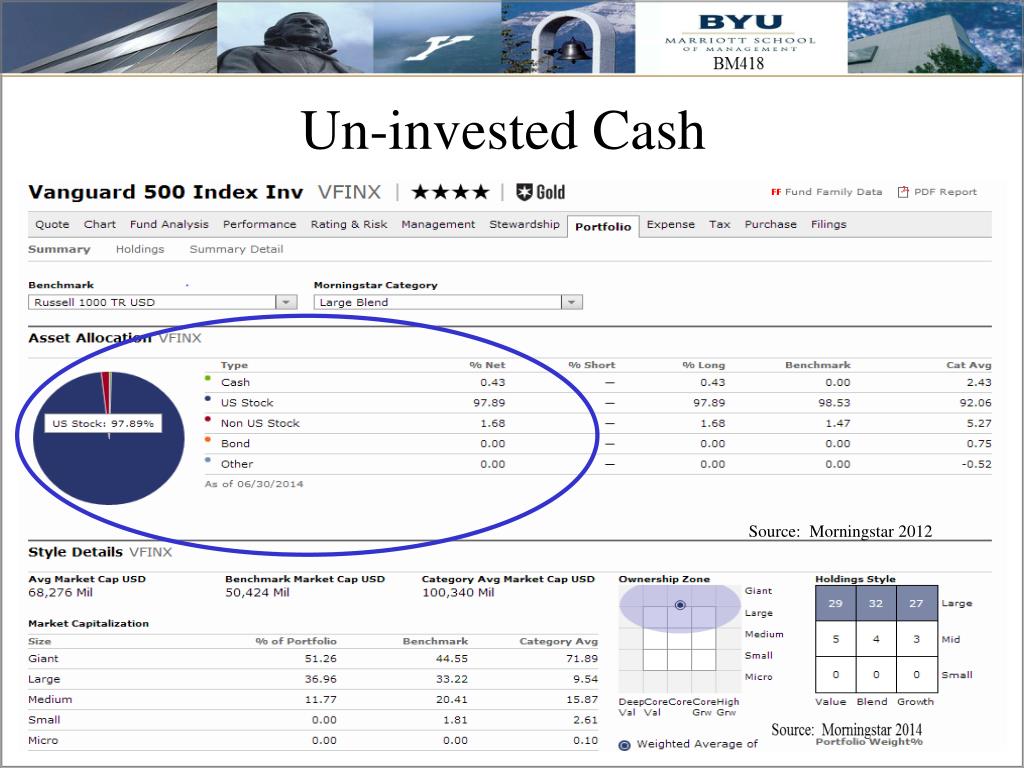The image size is (1024, 768).
Task: Click the US Stock row label
Action: (x=247, y=403)
